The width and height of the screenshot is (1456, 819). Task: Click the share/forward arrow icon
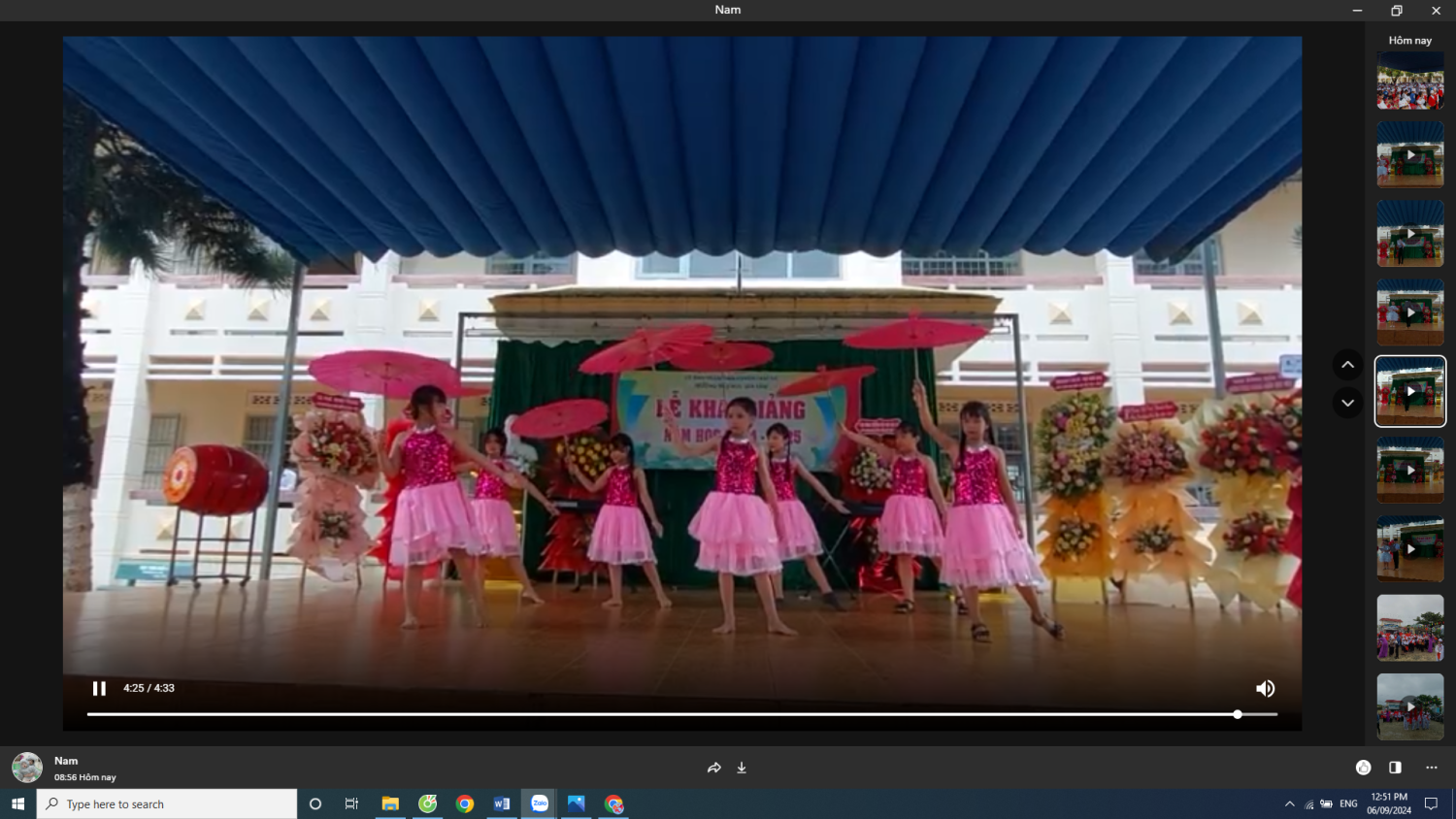coord(714,768)
